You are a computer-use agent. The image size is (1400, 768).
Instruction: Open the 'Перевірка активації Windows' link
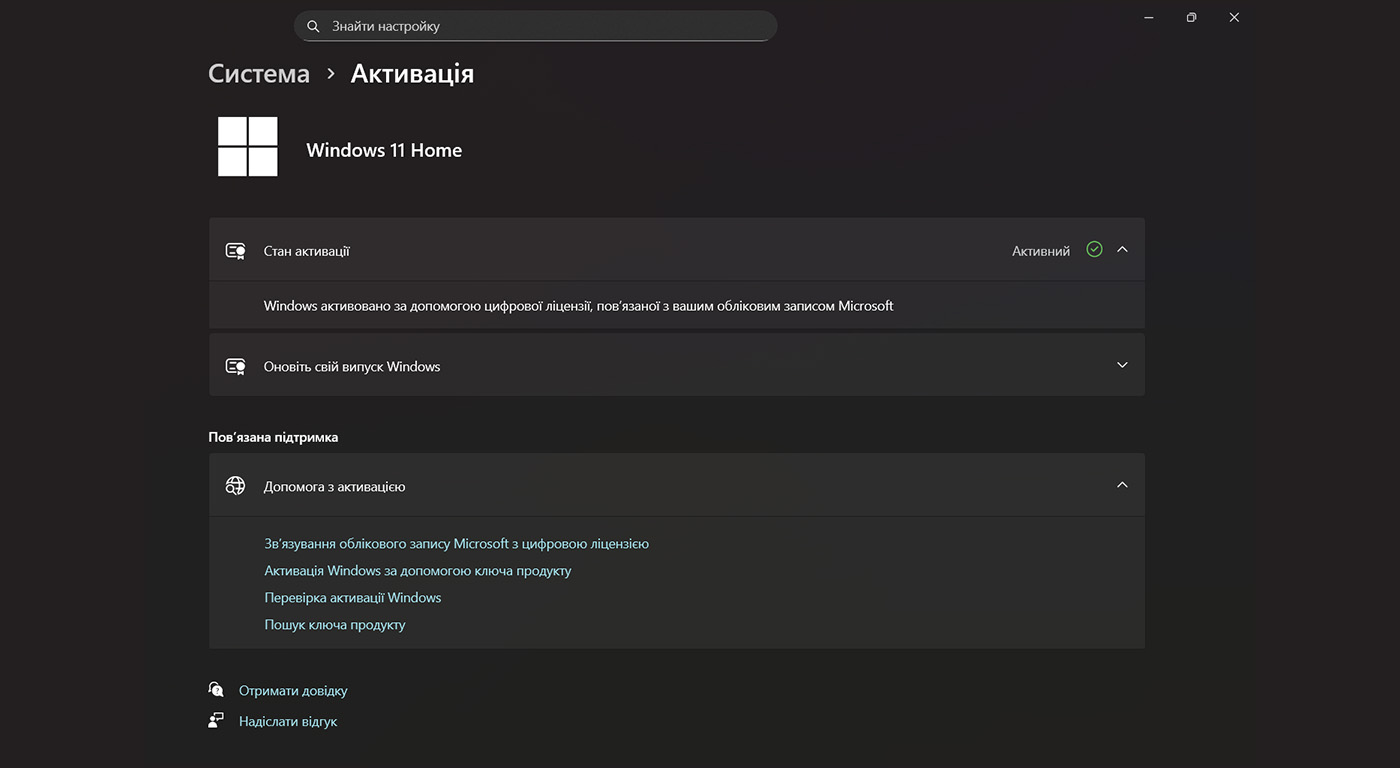tap(353, 598)
